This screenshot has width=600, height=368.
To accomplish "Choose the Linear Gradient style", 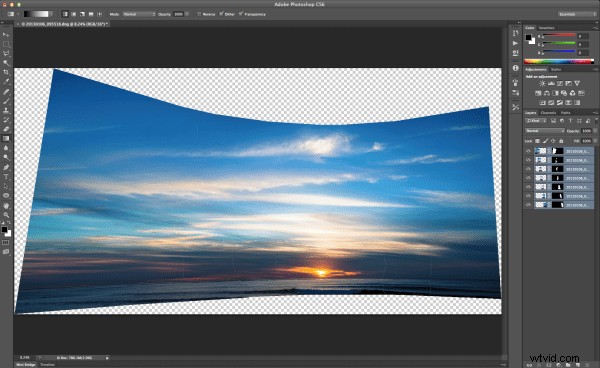I will click(x=65, y=14).
